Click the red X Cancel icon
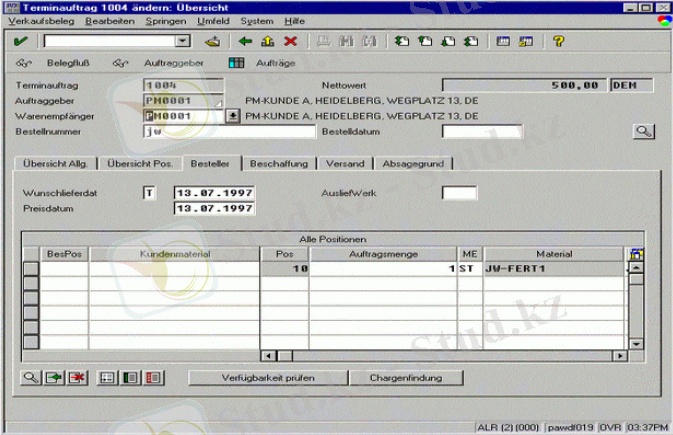 click(290, 41)
